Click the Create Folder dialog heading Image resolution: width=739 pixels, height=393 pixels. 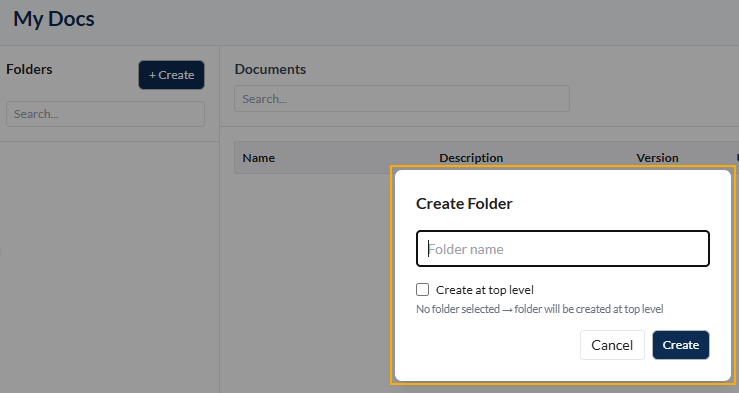coord(464,204)
